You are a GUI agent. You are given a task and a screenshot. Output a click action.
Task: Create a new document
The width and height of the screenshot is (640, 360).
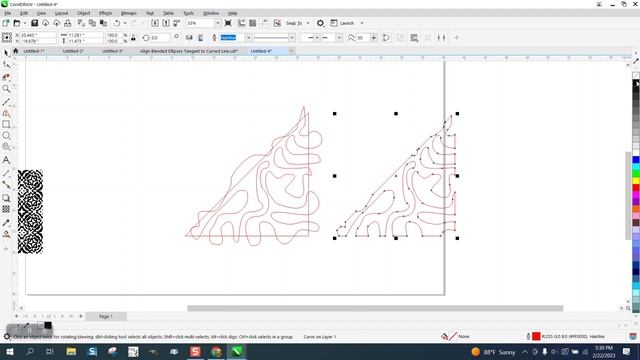pos(6,23)
